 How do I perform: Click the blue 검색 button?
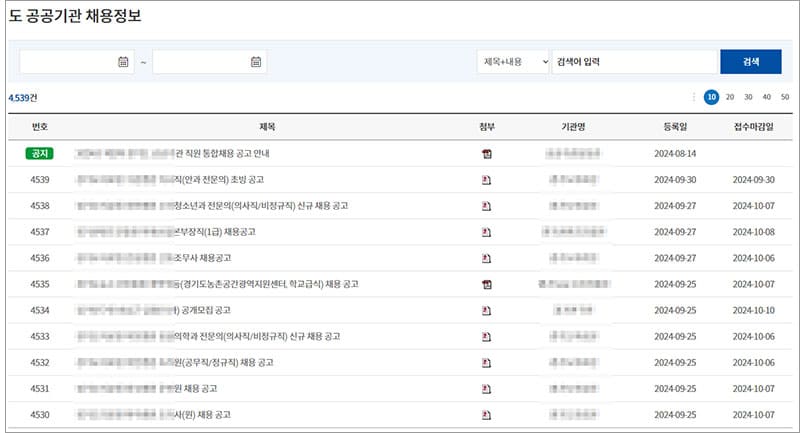(x=750, y=62)
